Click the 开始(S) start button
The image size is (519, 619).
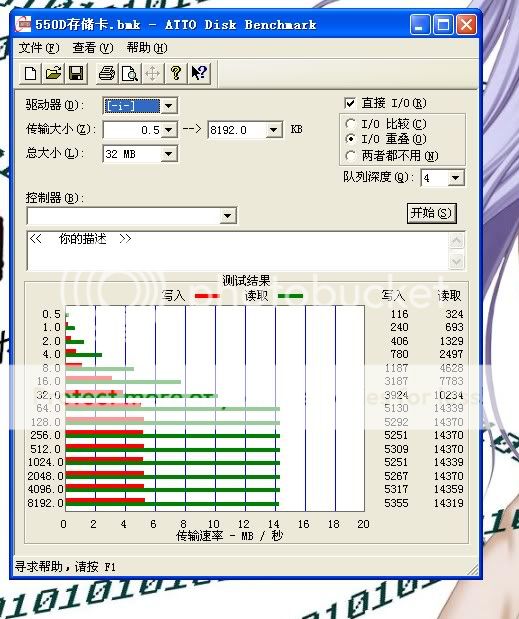[x=432, y=214]
